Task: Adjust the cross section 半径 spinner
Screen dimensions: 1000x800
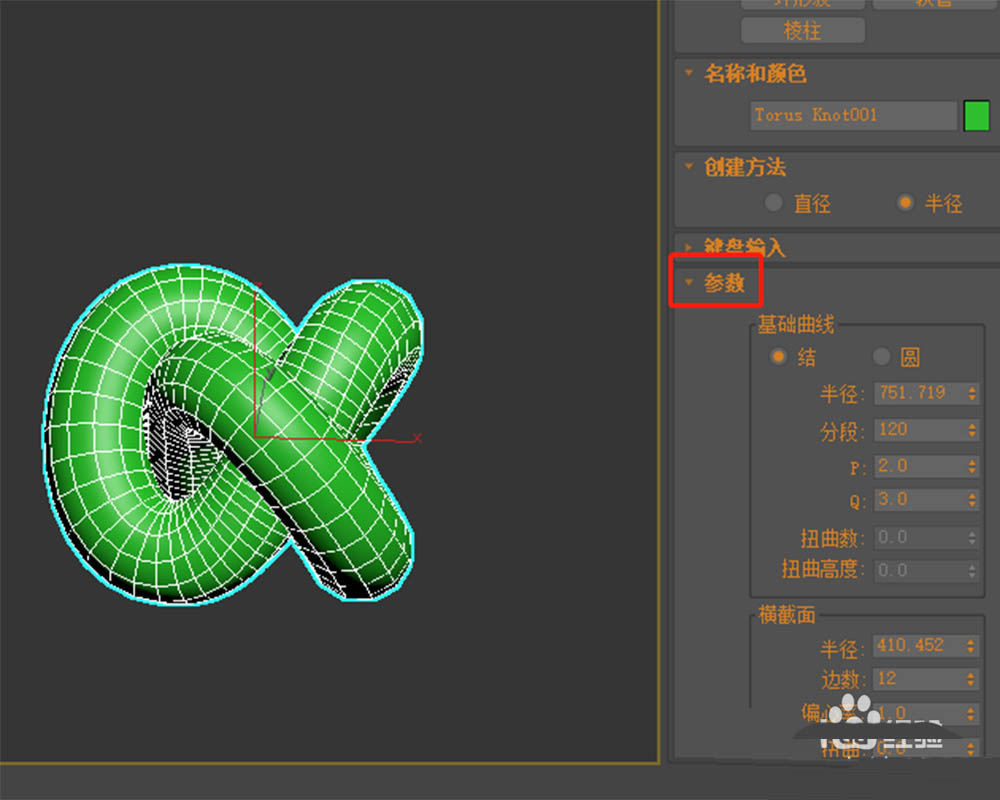Action: [971, 646]
